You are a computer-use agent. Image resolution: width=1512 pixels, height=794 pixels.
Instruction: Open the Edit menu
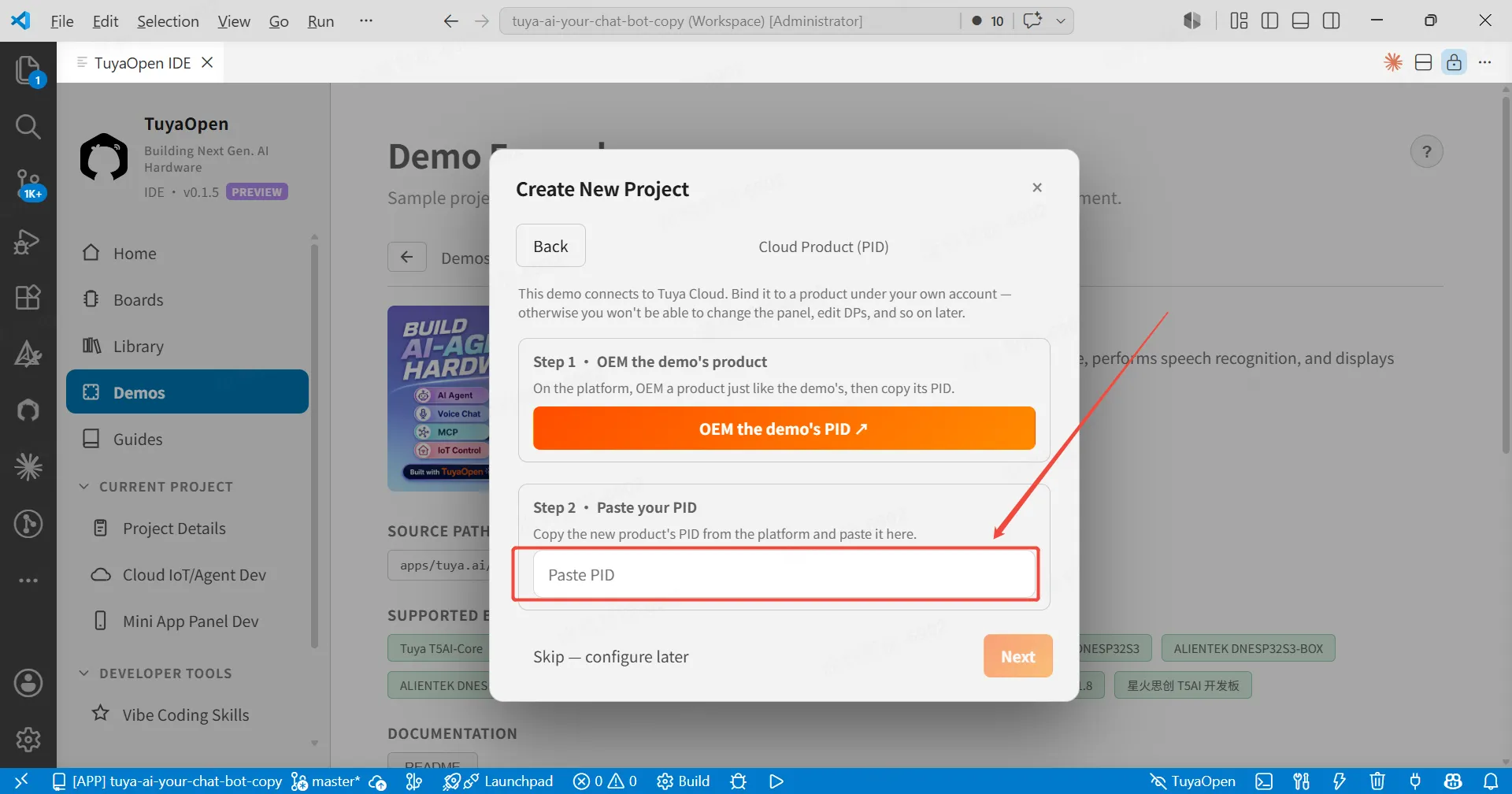(x=106, y=21)
